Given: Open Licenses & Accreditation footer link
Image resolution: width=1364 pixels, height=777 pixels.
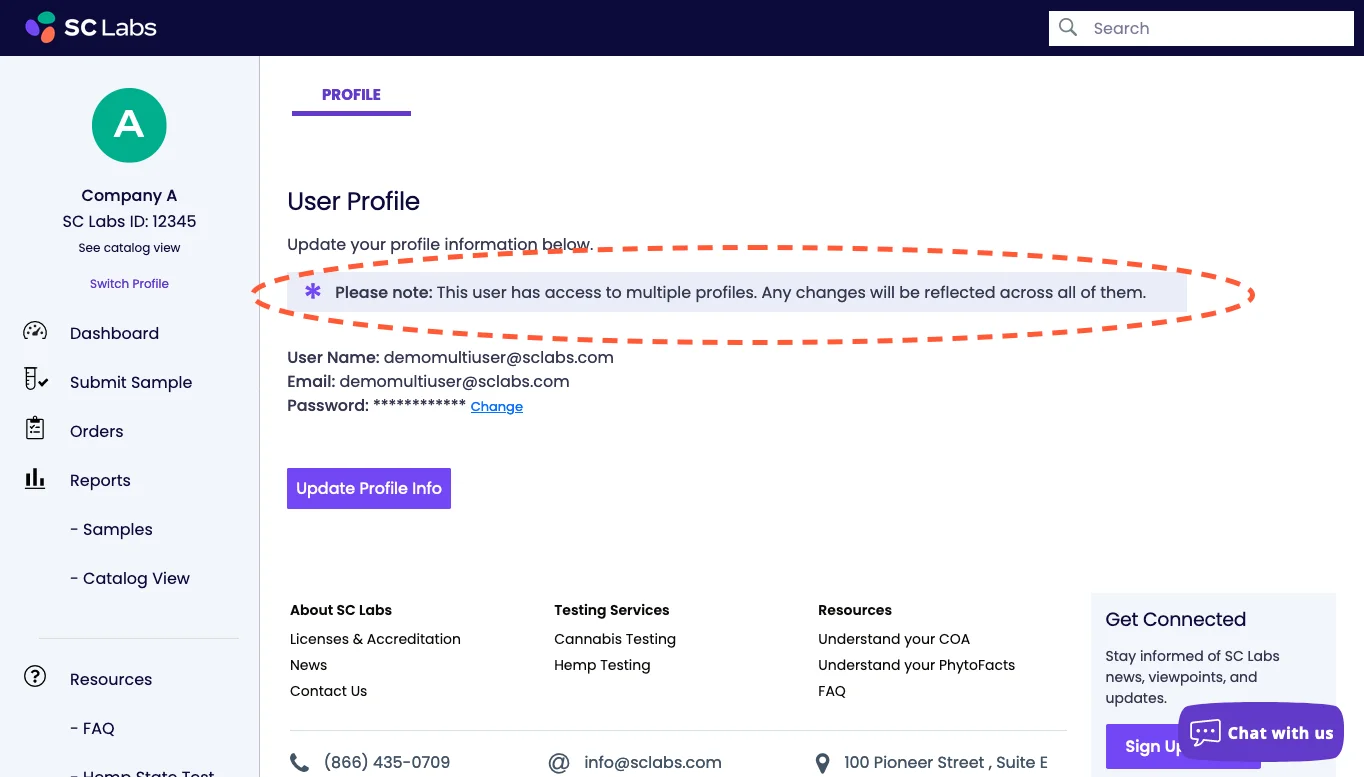Looking at the screenshot, I should pyautogui.click(x=375, y=639).
